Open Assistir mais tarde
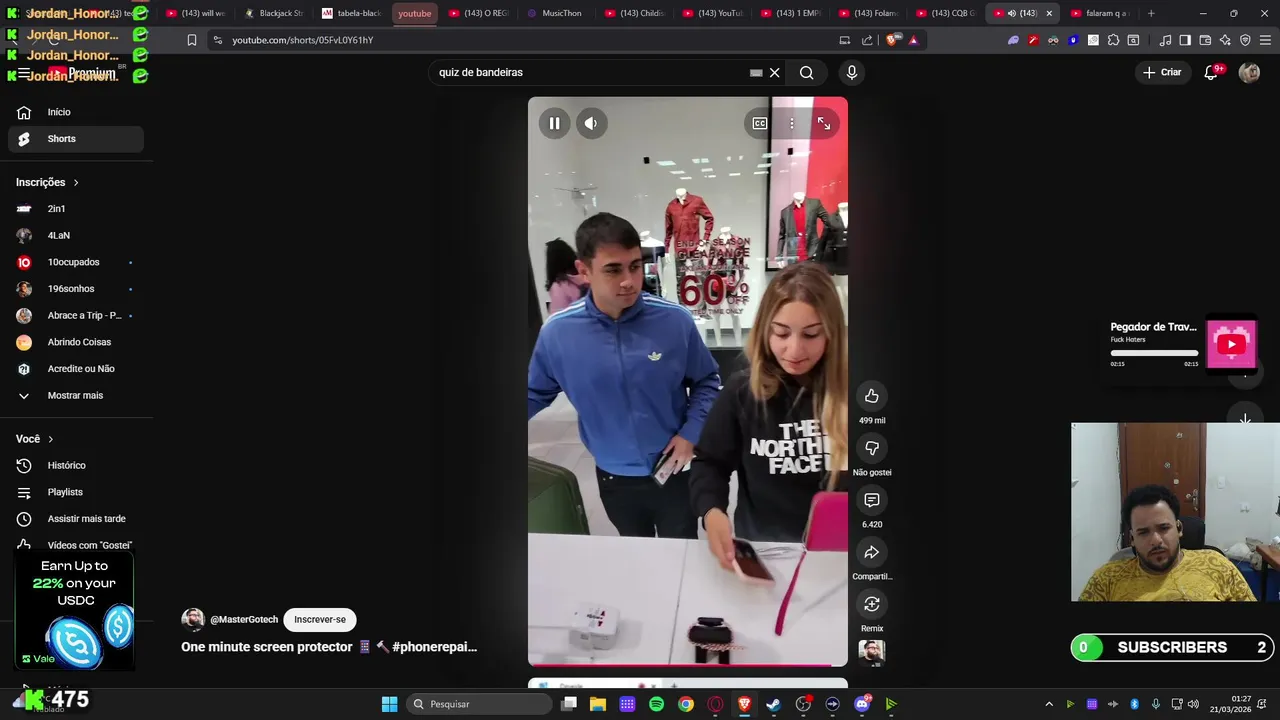 [x=76, y=519]
